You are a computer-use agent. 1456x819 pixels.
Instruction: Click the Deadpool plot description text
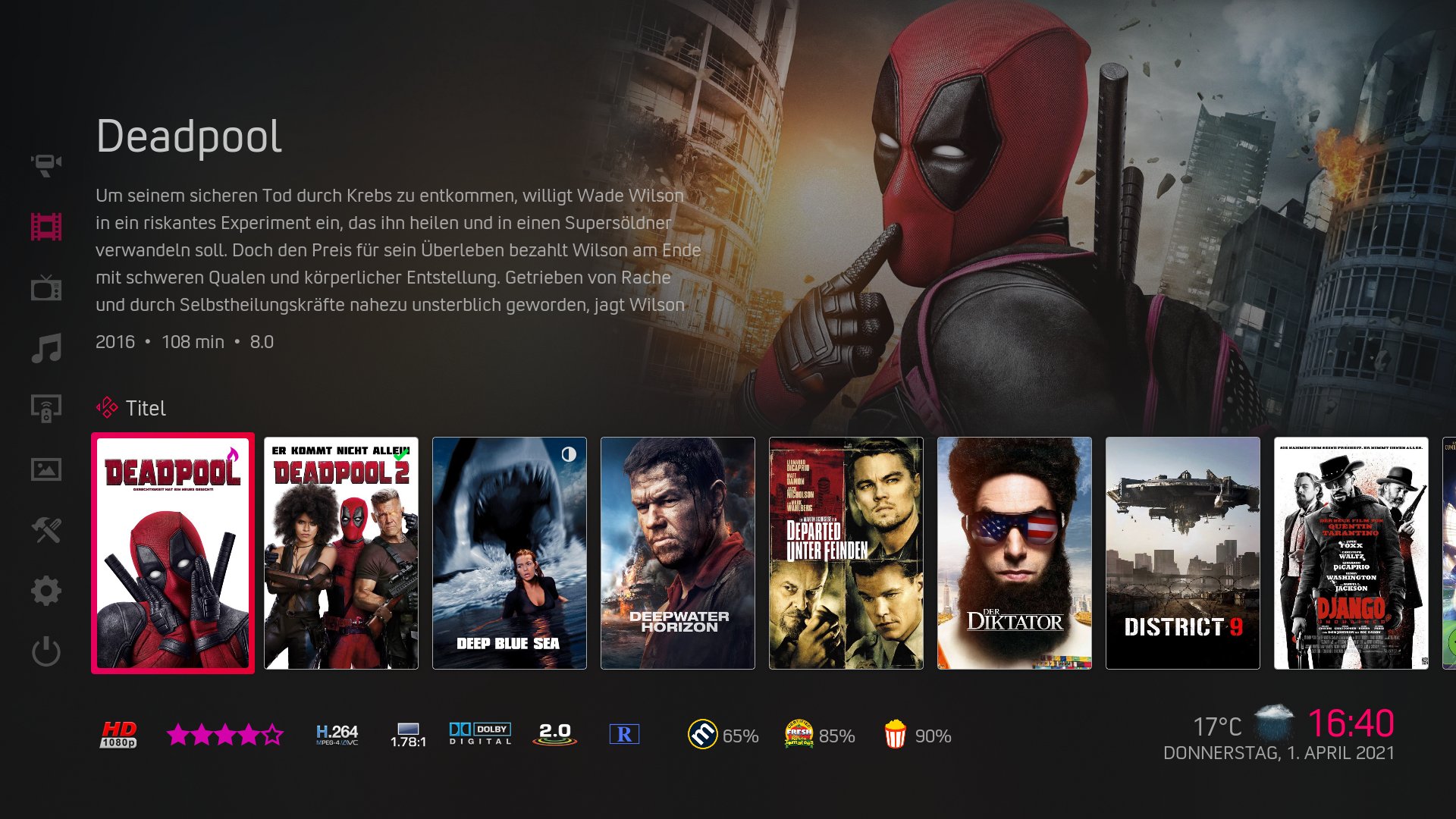click(398, 250)
